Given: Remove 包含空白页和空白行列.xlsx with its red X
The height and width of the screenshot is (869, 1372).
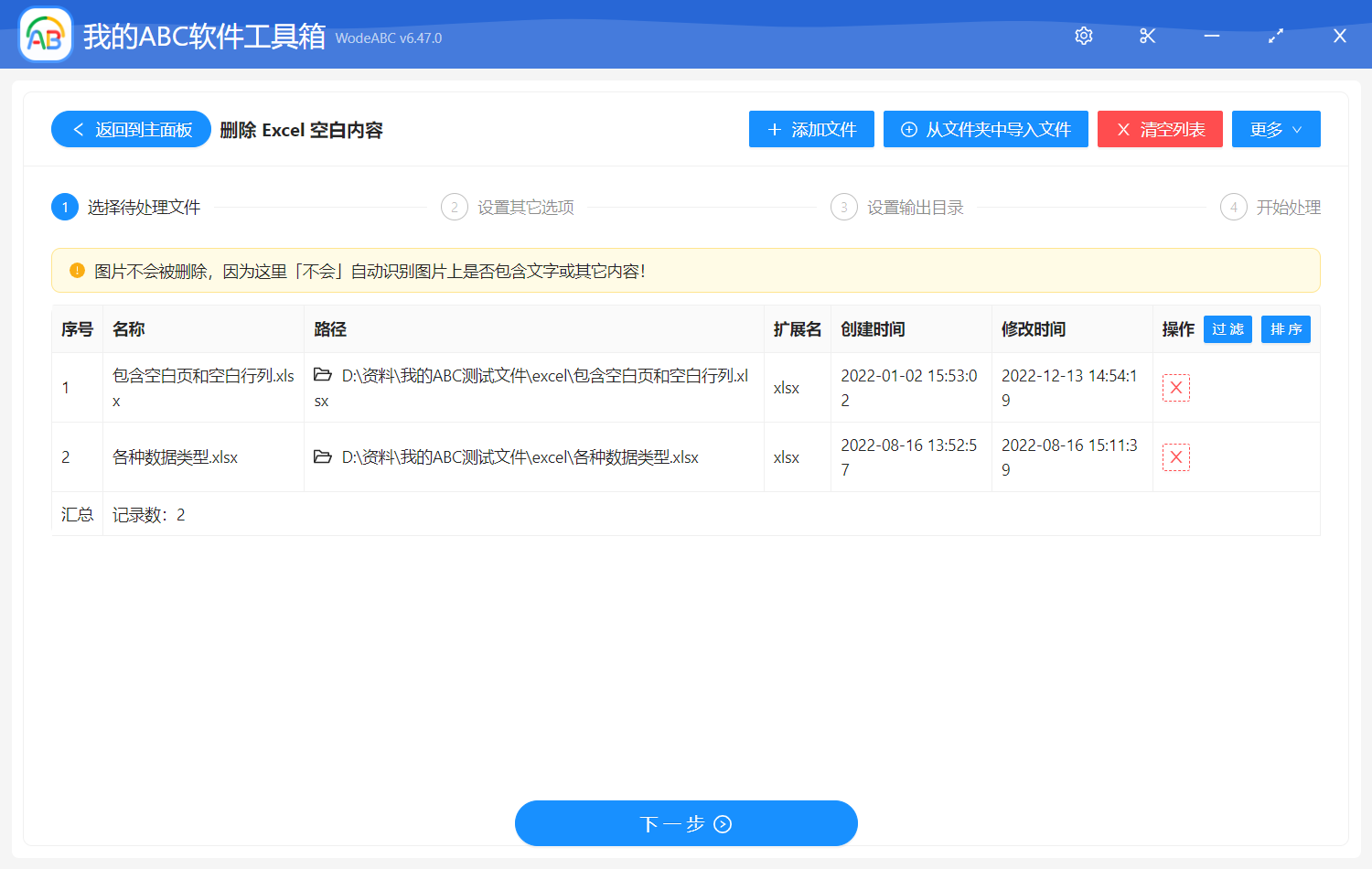Looking at the screenshot, I should point(1175,387).
